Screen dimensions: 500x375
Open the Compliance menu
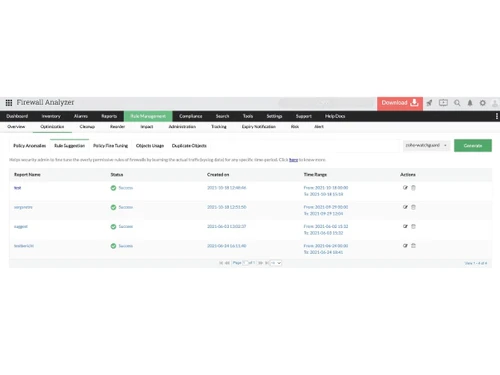pyautogui.click(x=191, y=116)
